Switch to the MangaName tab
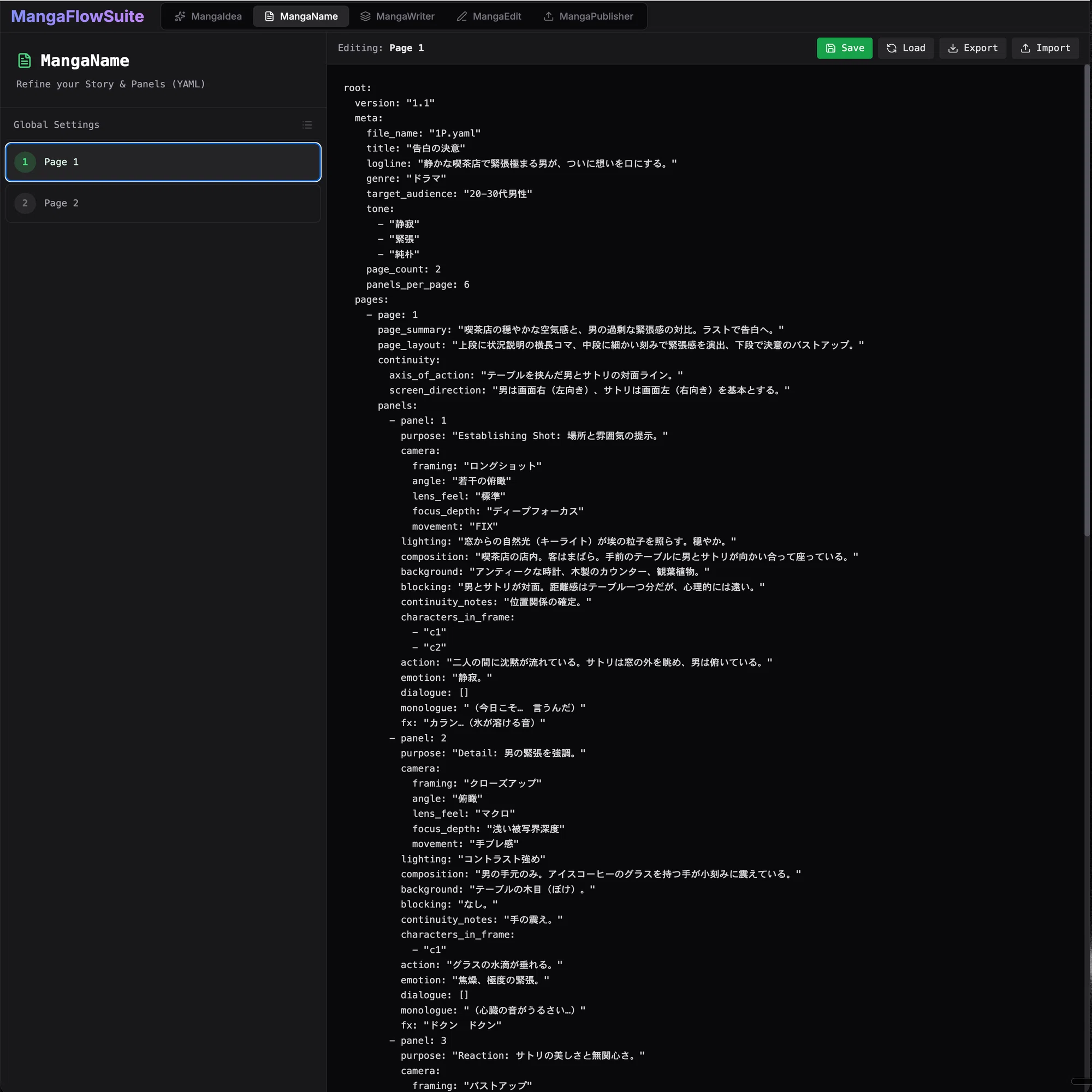This screenshot has height=1092, width=1092. 301,16
